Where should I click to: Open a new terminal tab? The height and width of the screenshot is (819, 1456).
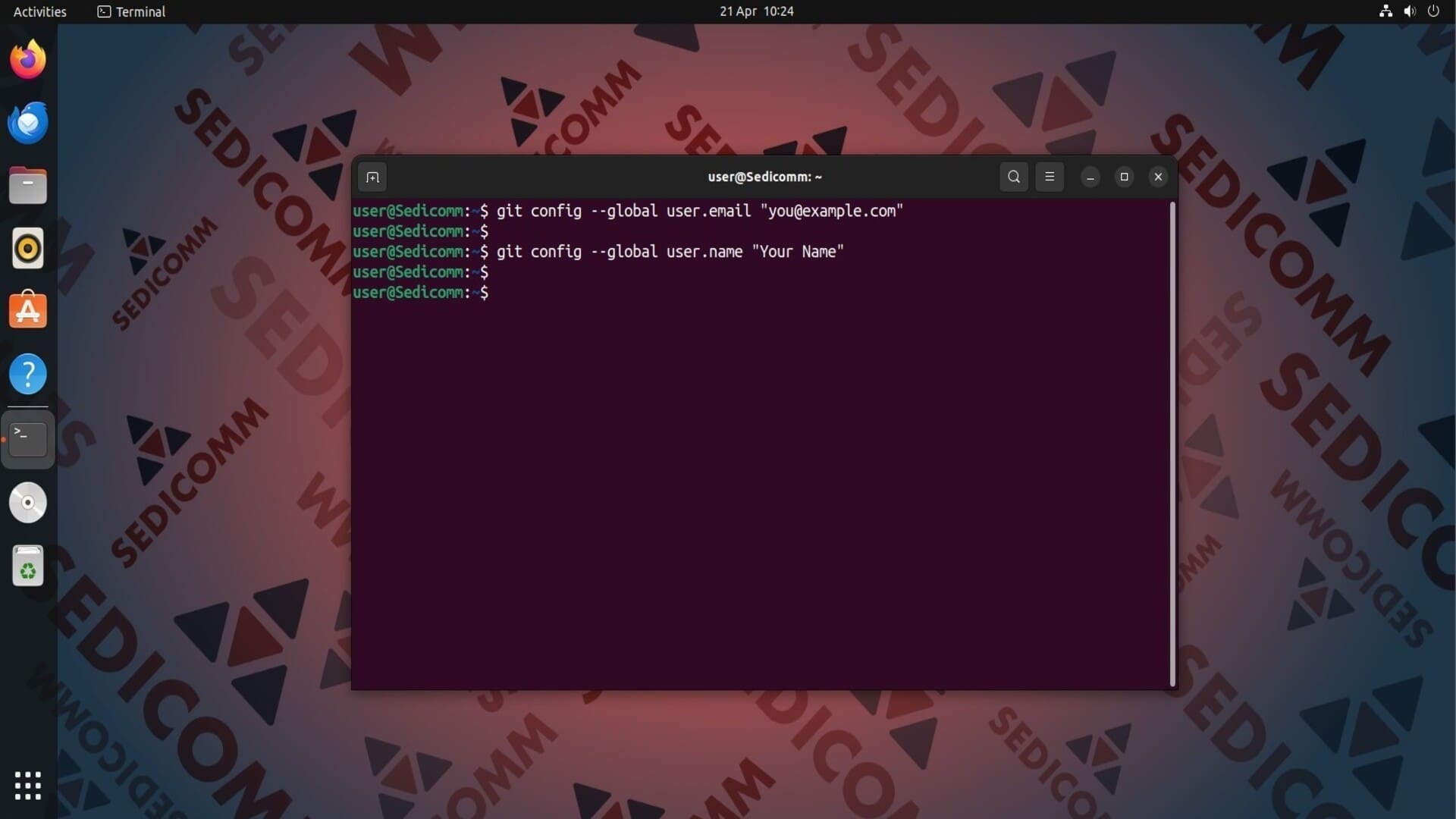click(372, 177)
